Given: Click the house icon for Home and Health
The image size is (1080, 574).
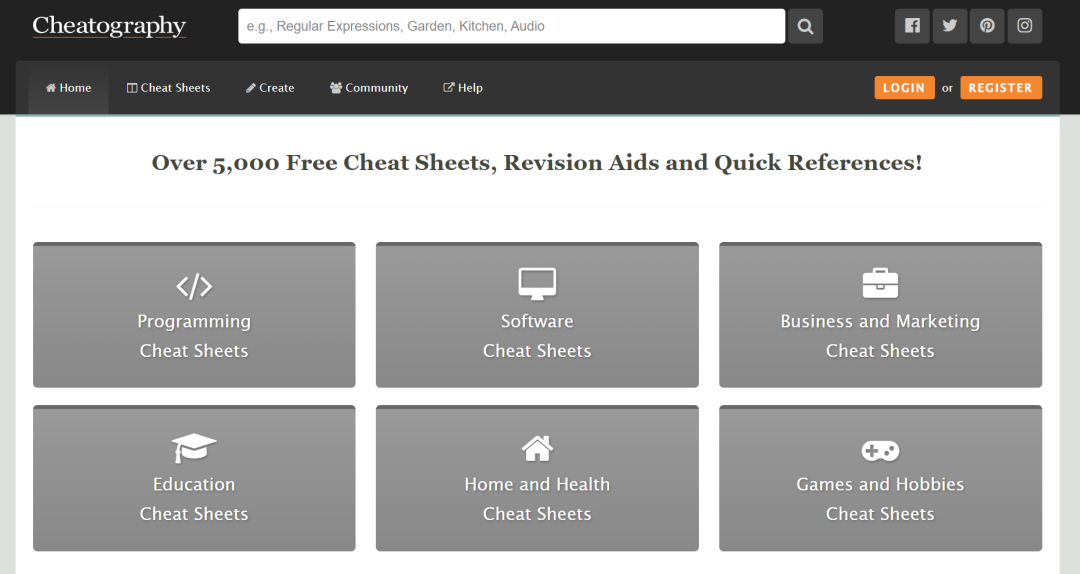Looking at the screenshot, I should click(537, 448).
